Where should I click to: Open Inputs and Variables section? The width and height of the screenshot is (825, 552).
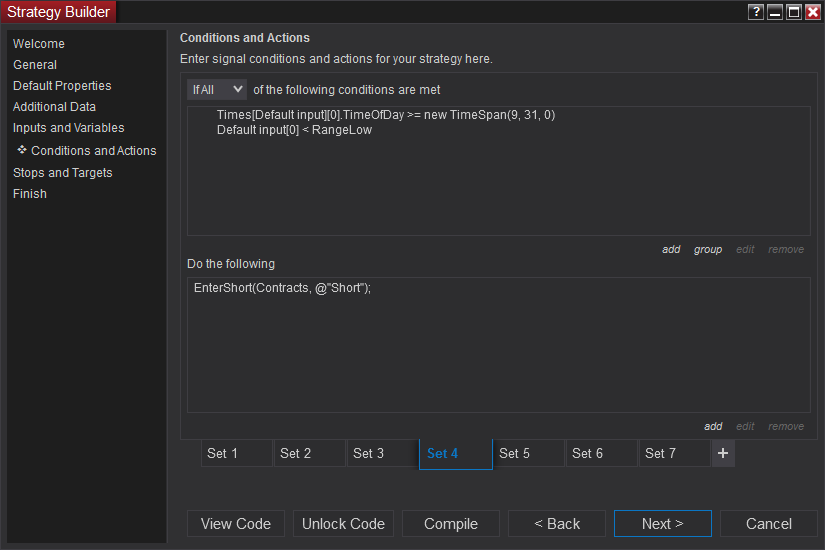[68, 128]
